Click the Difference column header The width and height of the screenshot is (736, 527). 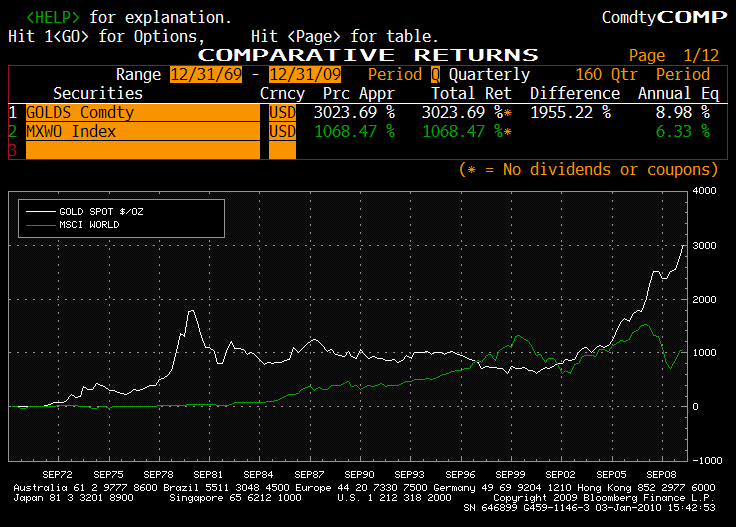tap(575, 93)
